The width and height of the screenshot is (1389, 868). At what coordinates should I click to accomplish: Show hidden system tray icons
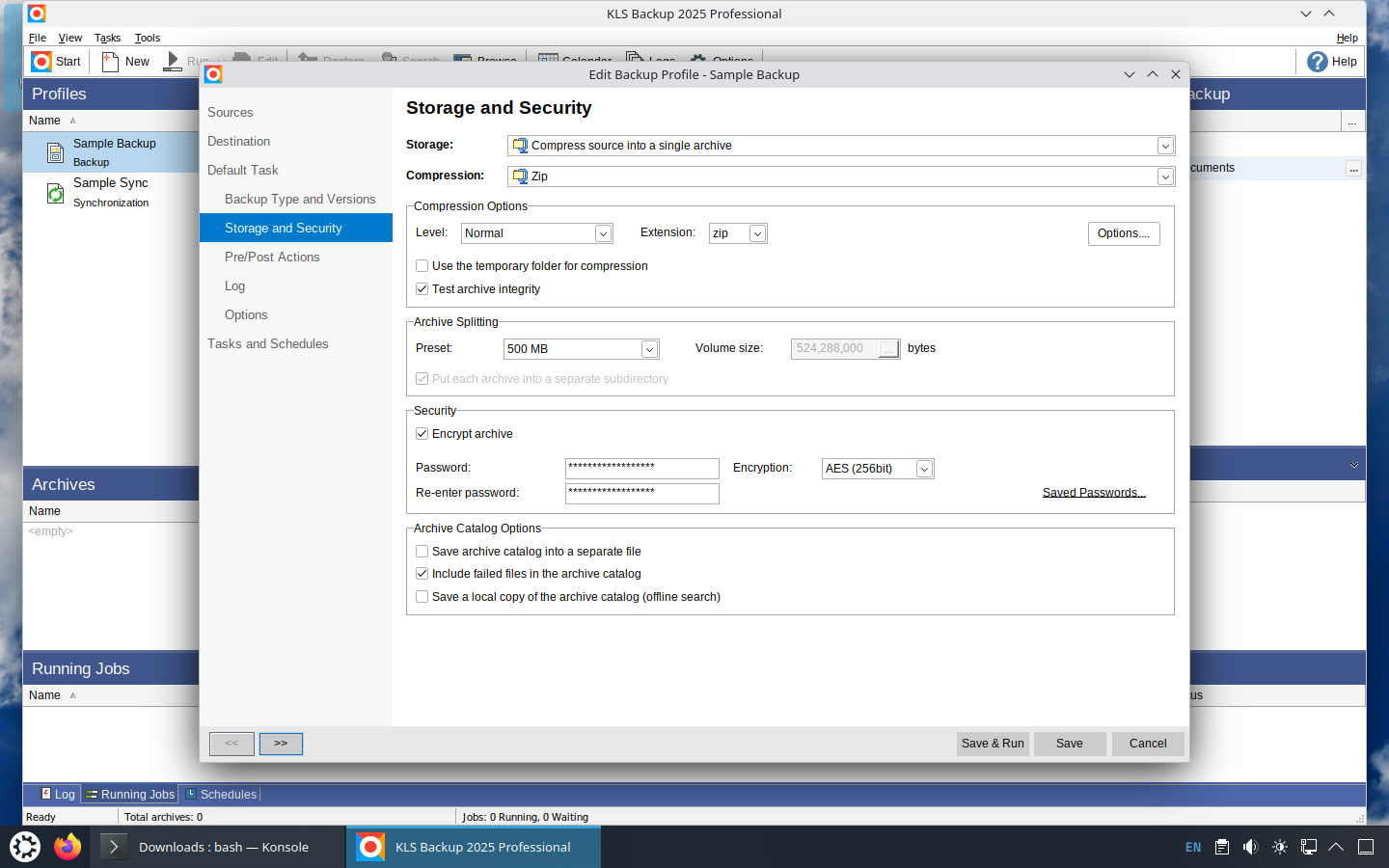pos(1336,847)
